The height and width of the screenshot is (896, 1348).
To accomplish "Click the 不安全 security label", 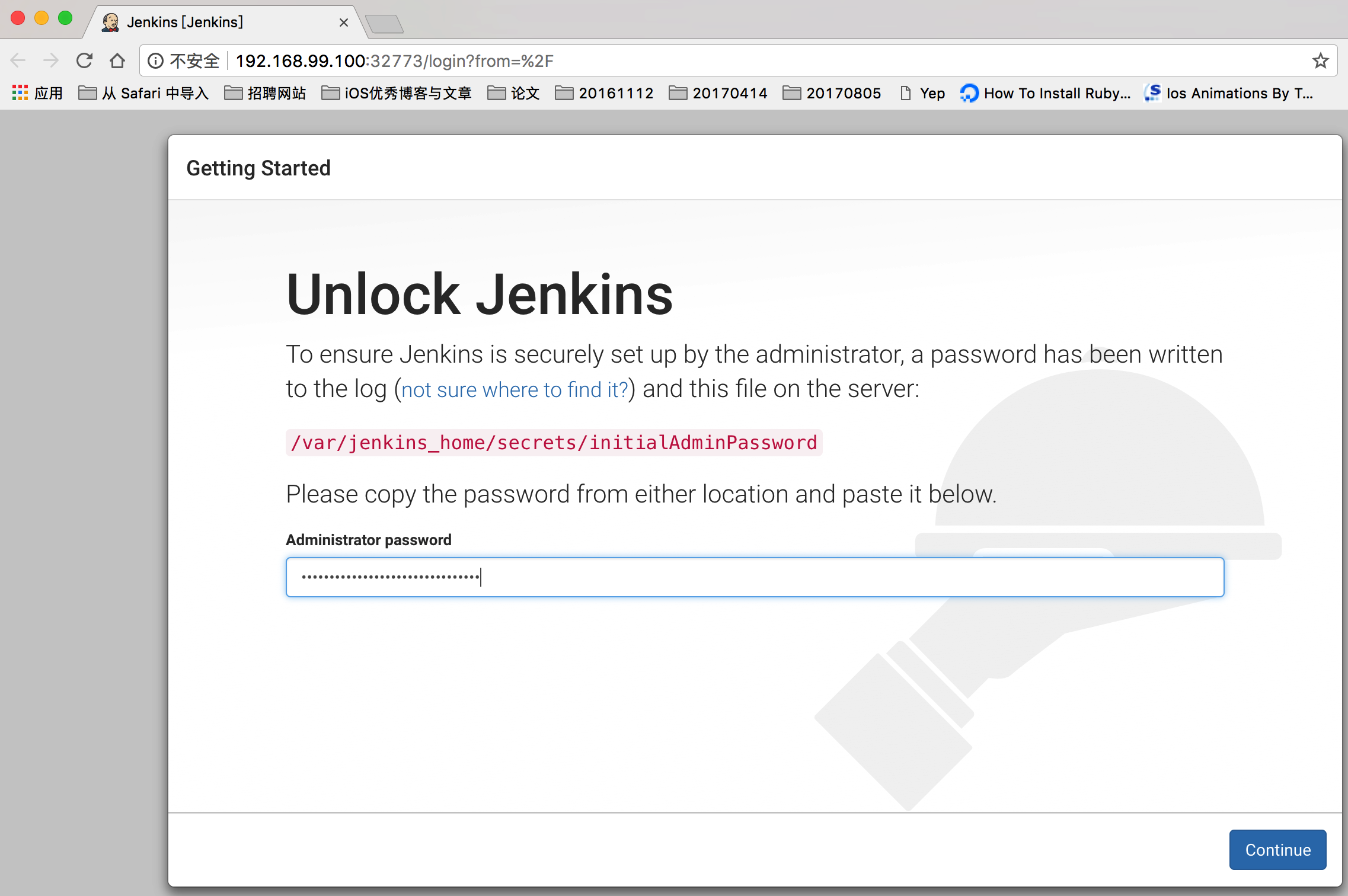I will 194,61.
